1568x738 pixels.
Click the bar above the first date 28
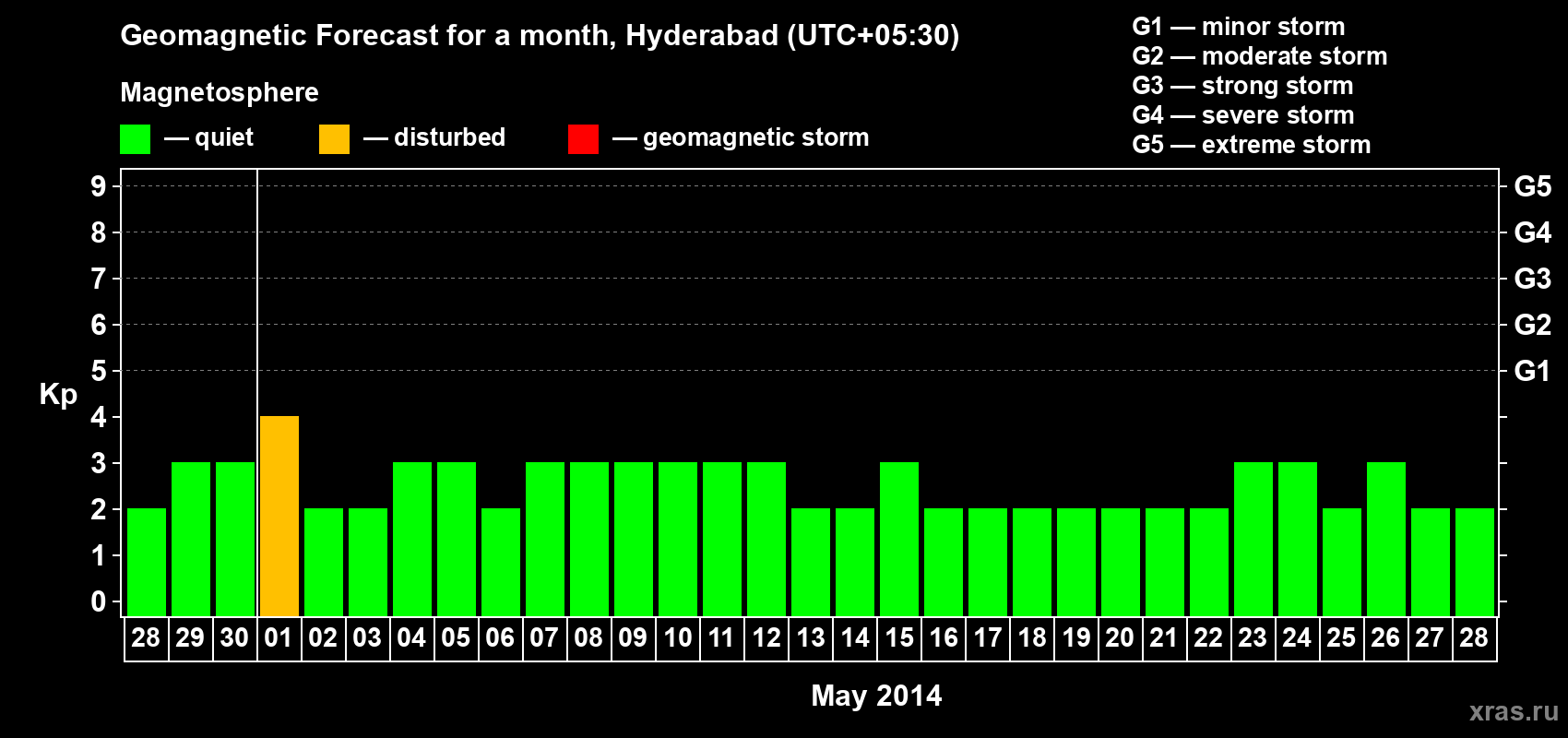(147, 563)
